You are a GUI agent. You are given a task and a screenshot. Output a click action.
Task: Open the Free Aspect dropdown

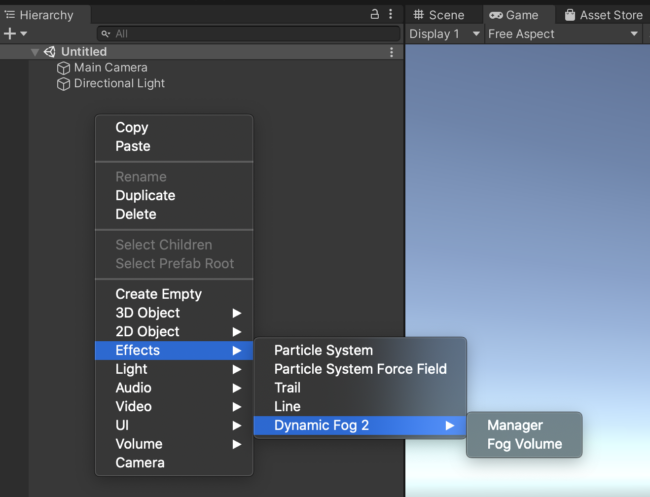click(x=563, y=34)
